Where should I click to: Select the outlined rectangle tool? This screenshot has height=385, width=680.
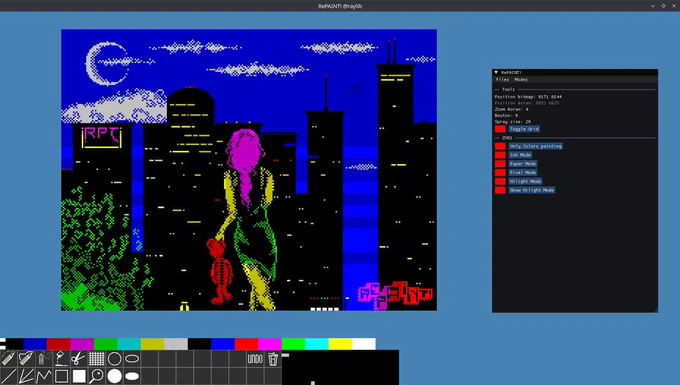click(61, 376)
